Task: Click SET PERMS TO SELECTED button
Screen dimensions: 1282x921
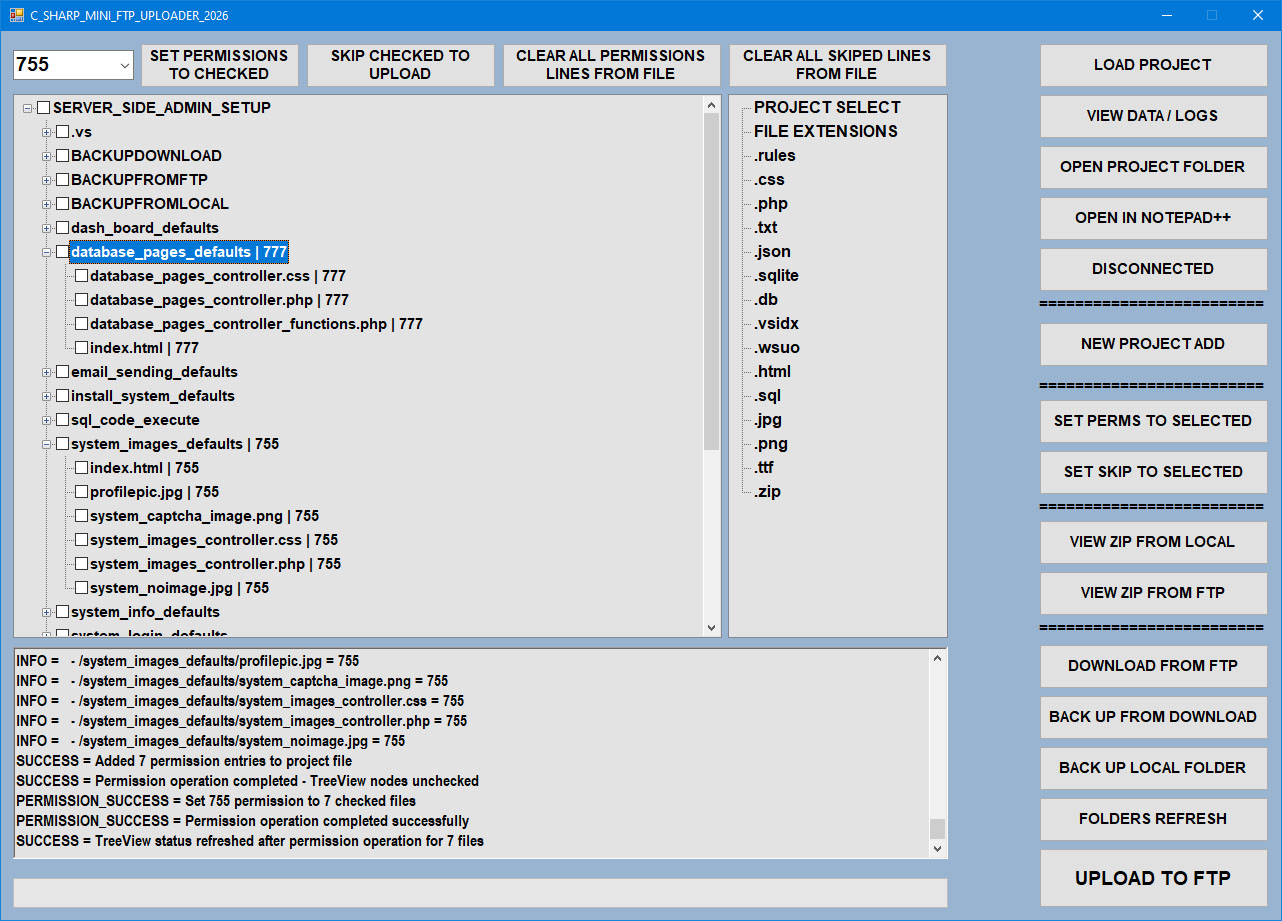Action: pyautogui.click(x=1153, y=421)
